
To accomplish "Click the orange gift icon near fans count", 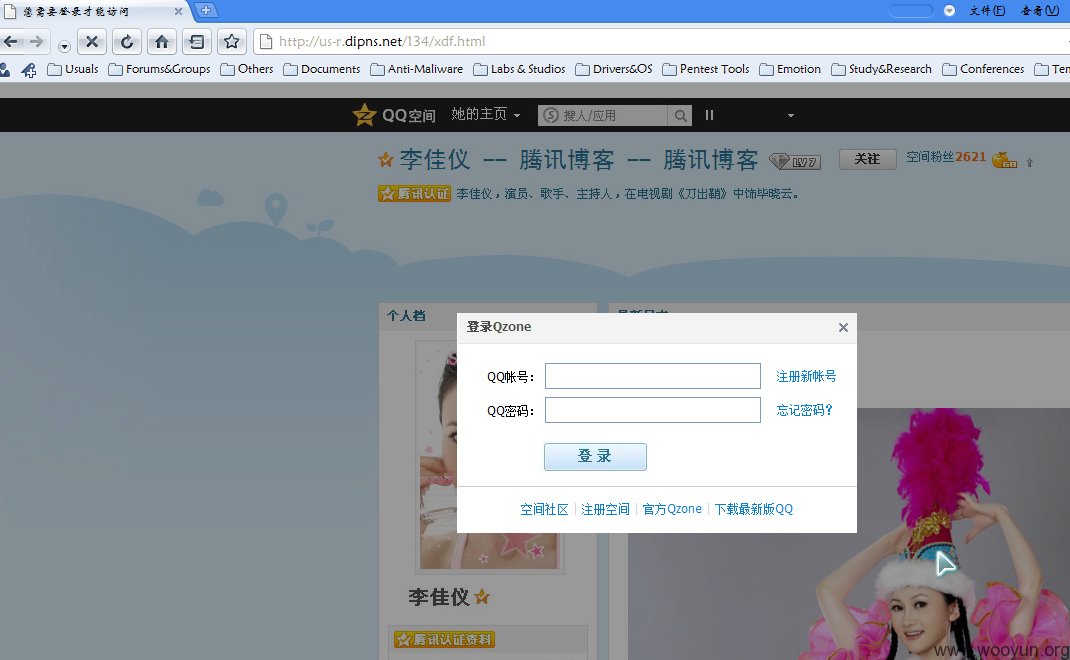I will pos(1004,160).
